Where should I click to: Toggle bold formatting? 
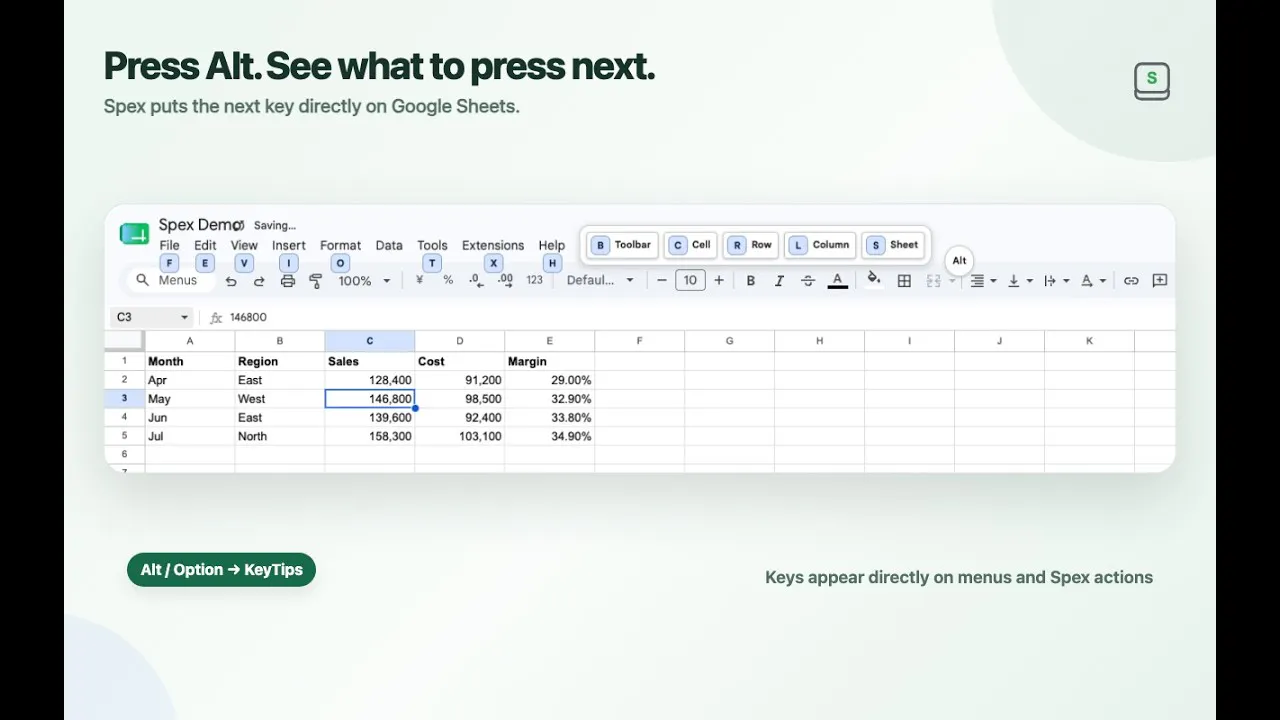(751, 281)
